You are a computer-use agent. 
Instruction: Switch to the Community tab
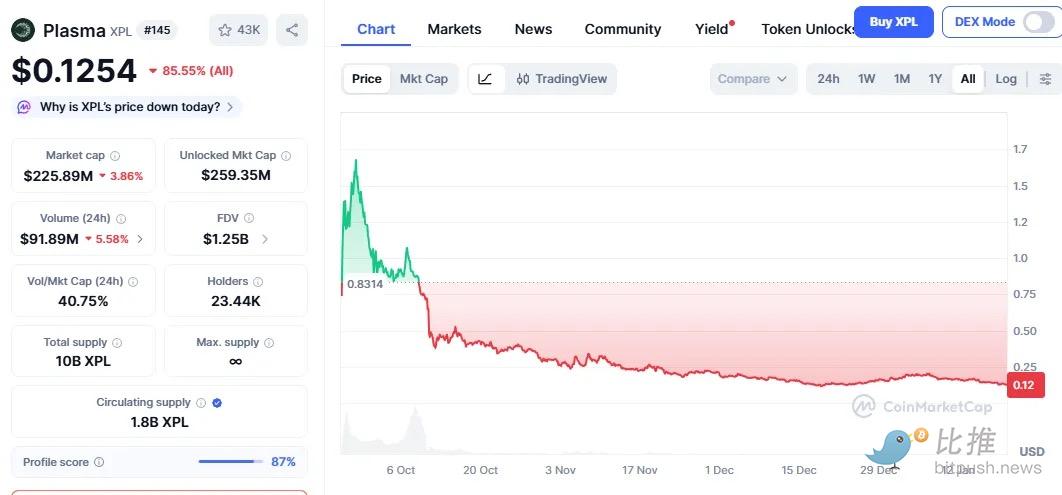pos(622,29)
